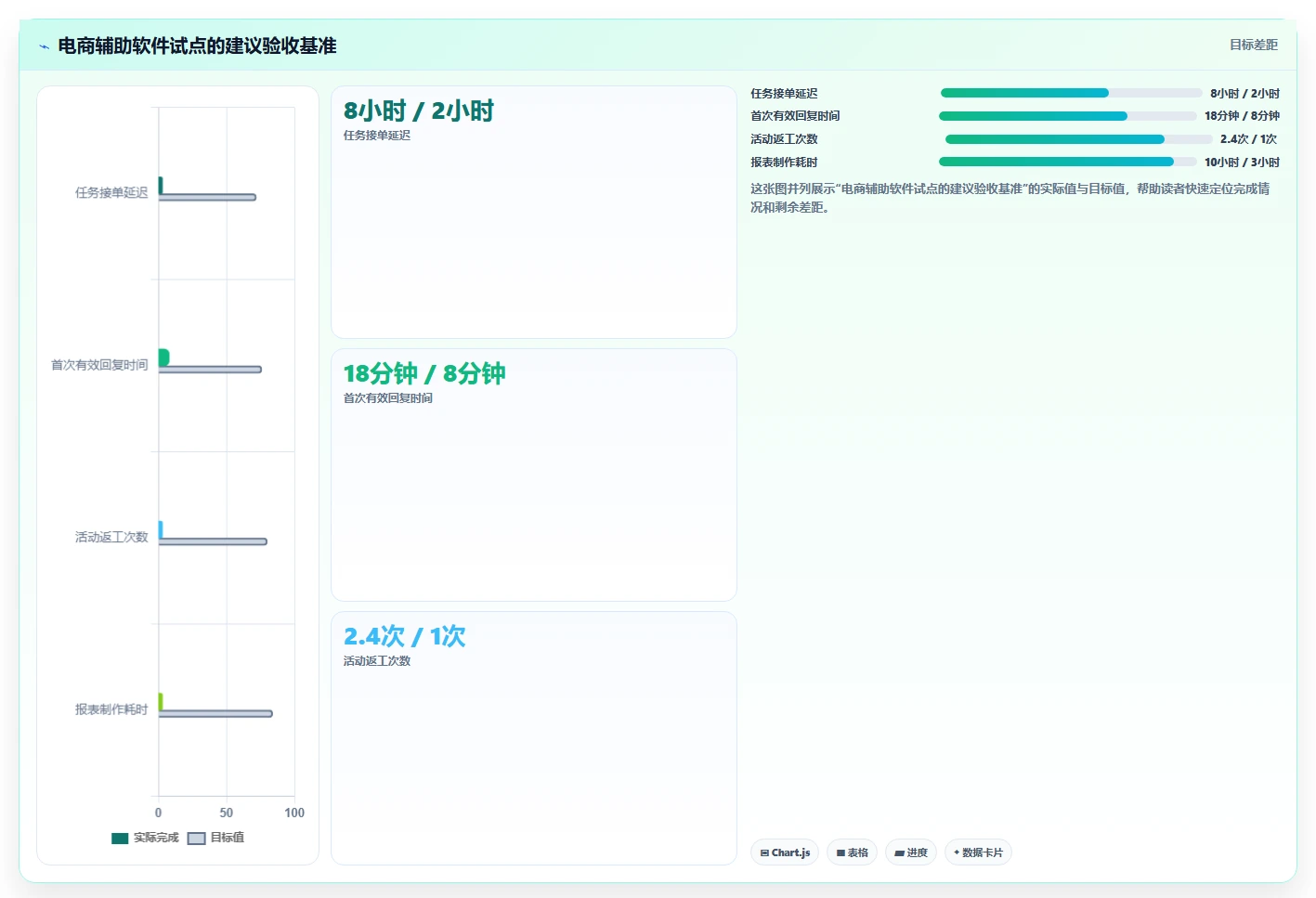This screenshot has height=898, width=1316.
Task: Click the 10小时 / 3小时 value text
Action: [1242, 162]
